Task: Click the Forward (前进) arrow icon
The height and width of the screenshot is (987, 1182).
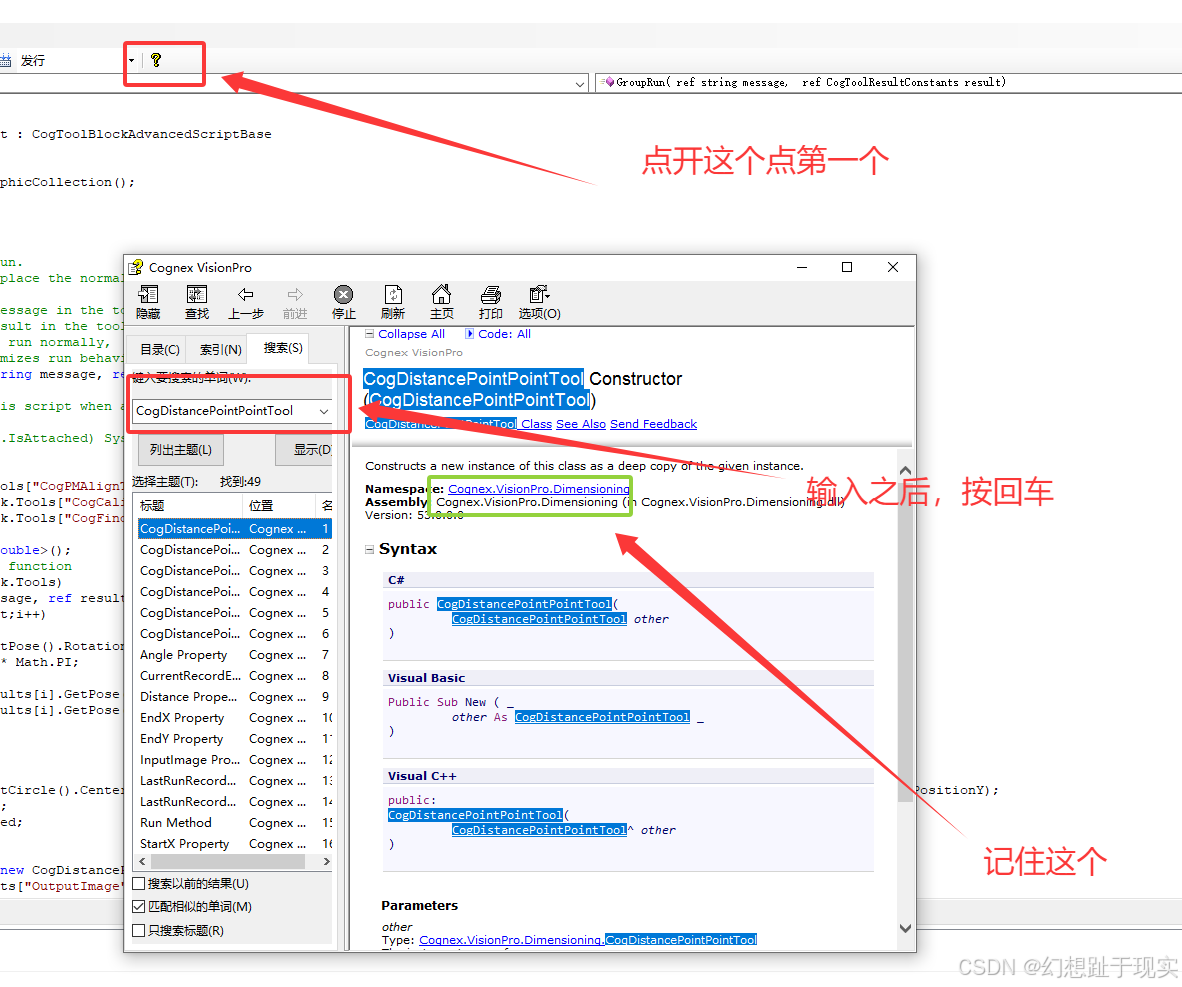Action: click(x=295, y=295)
